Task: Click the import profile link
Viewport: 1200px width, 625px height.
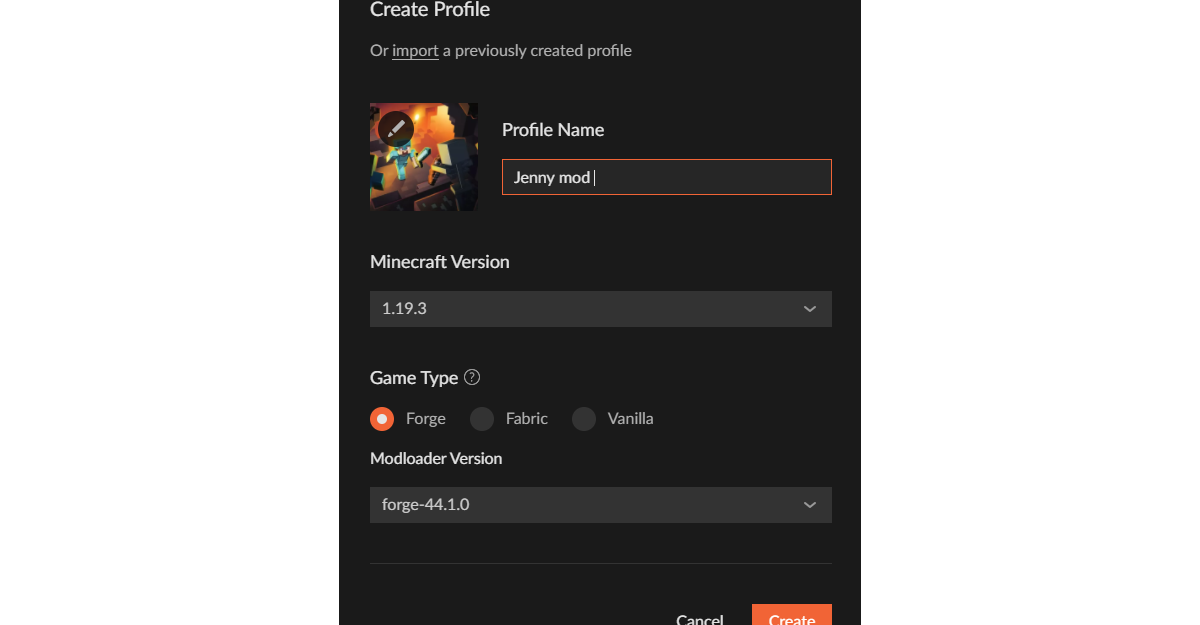Action: pyautogui.click(x=415, y=50)
